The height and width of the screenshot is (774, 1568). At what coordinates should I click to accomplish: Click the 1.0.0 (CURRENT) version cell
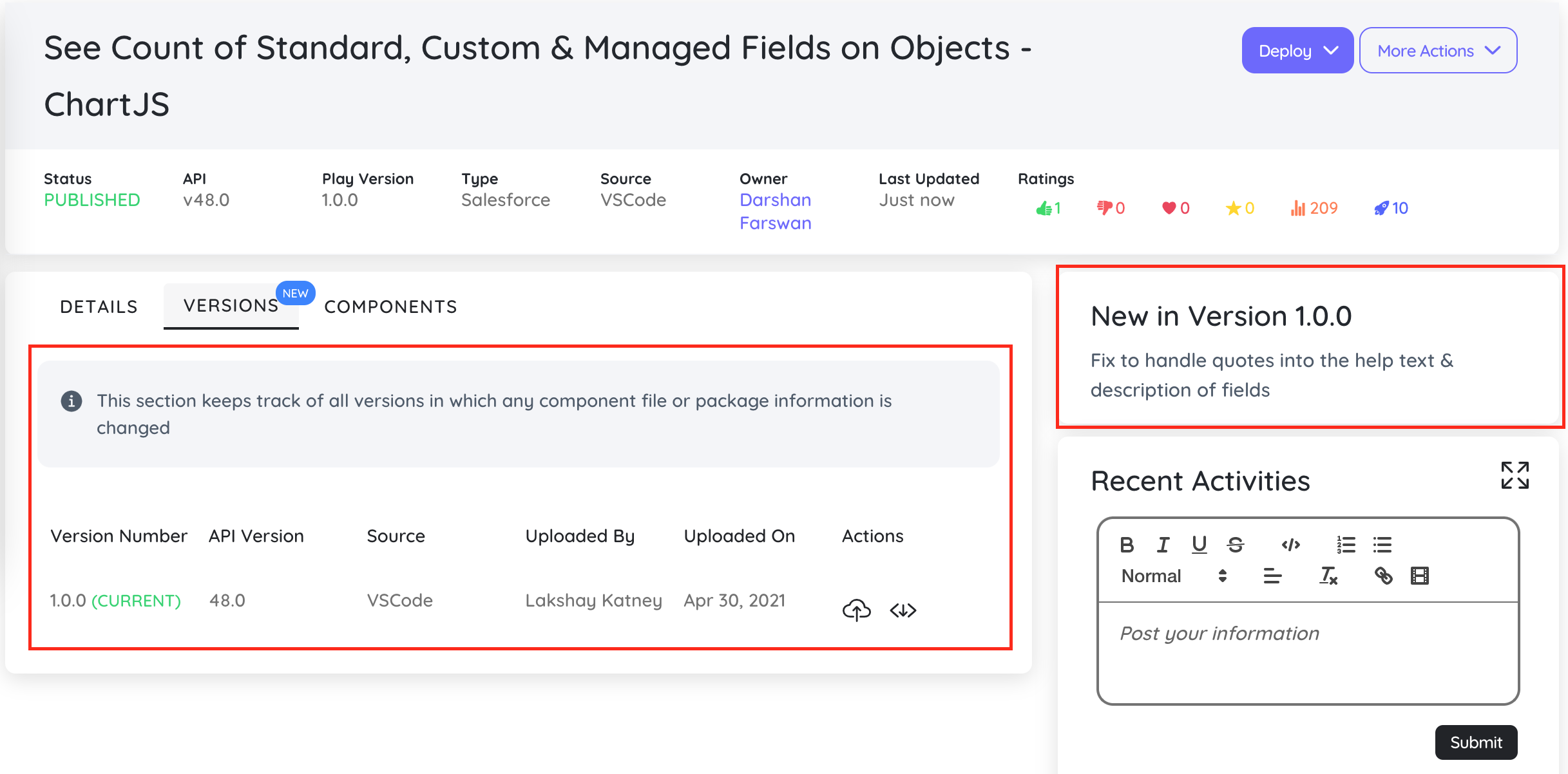pos(115,601)
